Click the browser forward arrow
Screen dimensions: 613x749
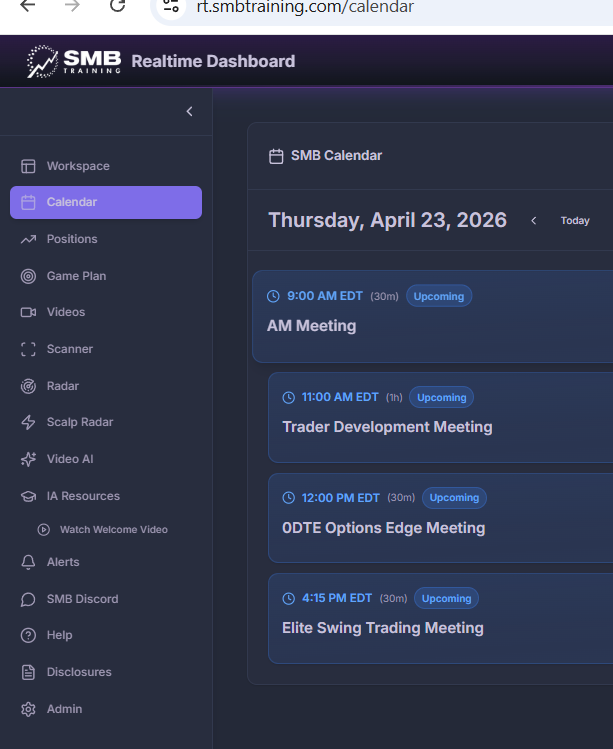[72, 6]
